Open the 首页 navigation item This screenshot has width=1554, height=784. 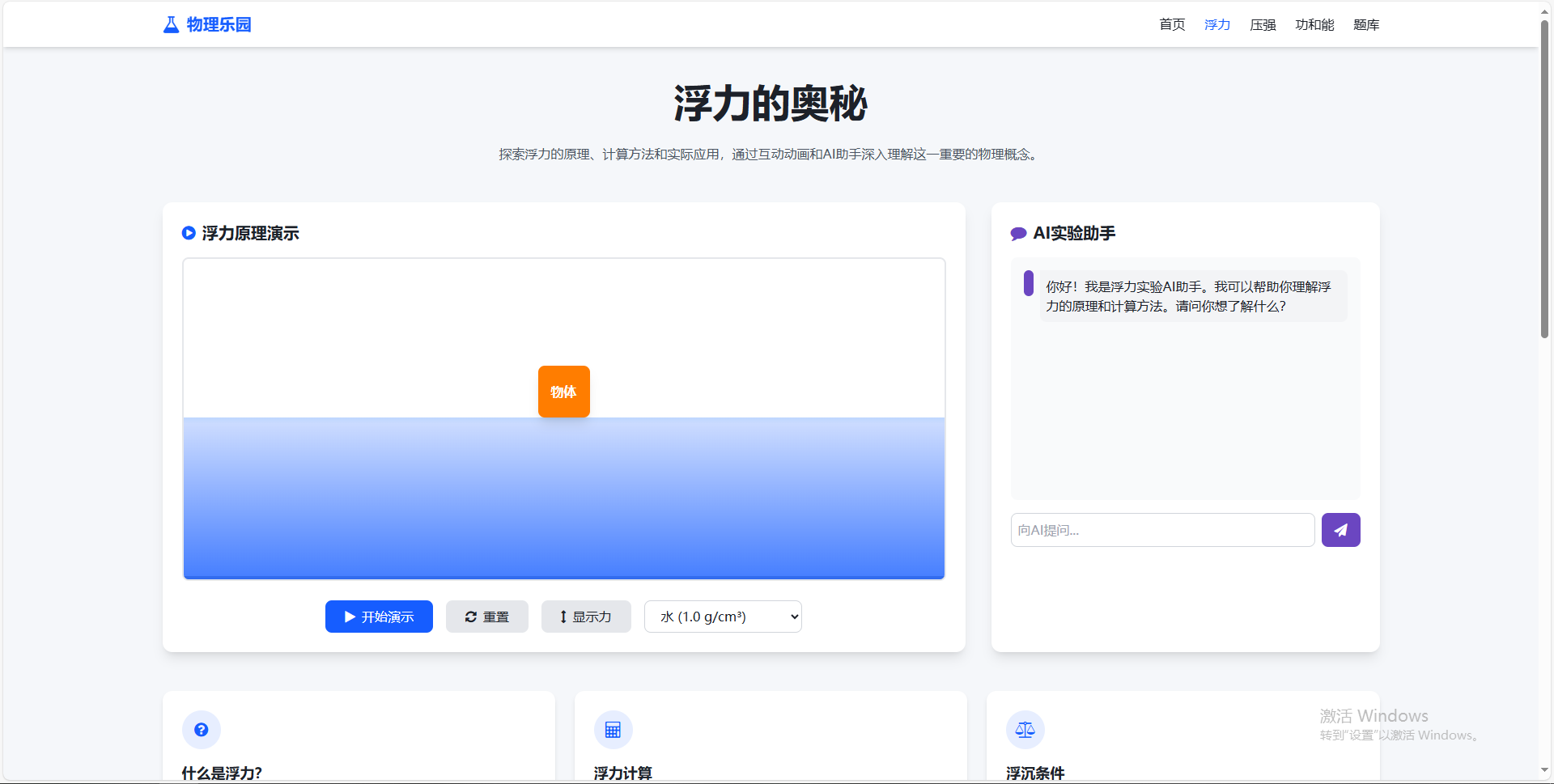tap(1171, 25)
